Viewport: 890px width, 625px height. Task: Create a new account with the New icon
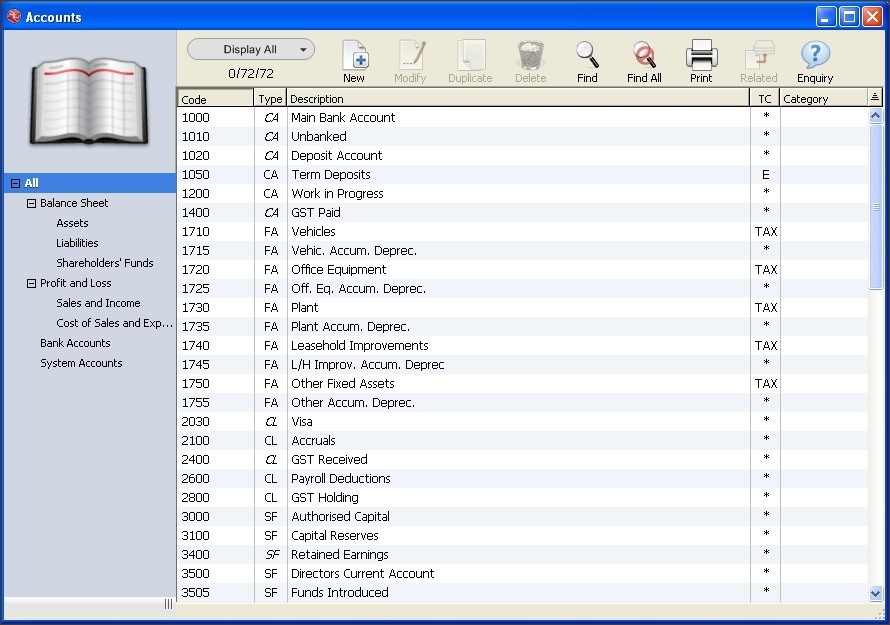tap(354, 55)
